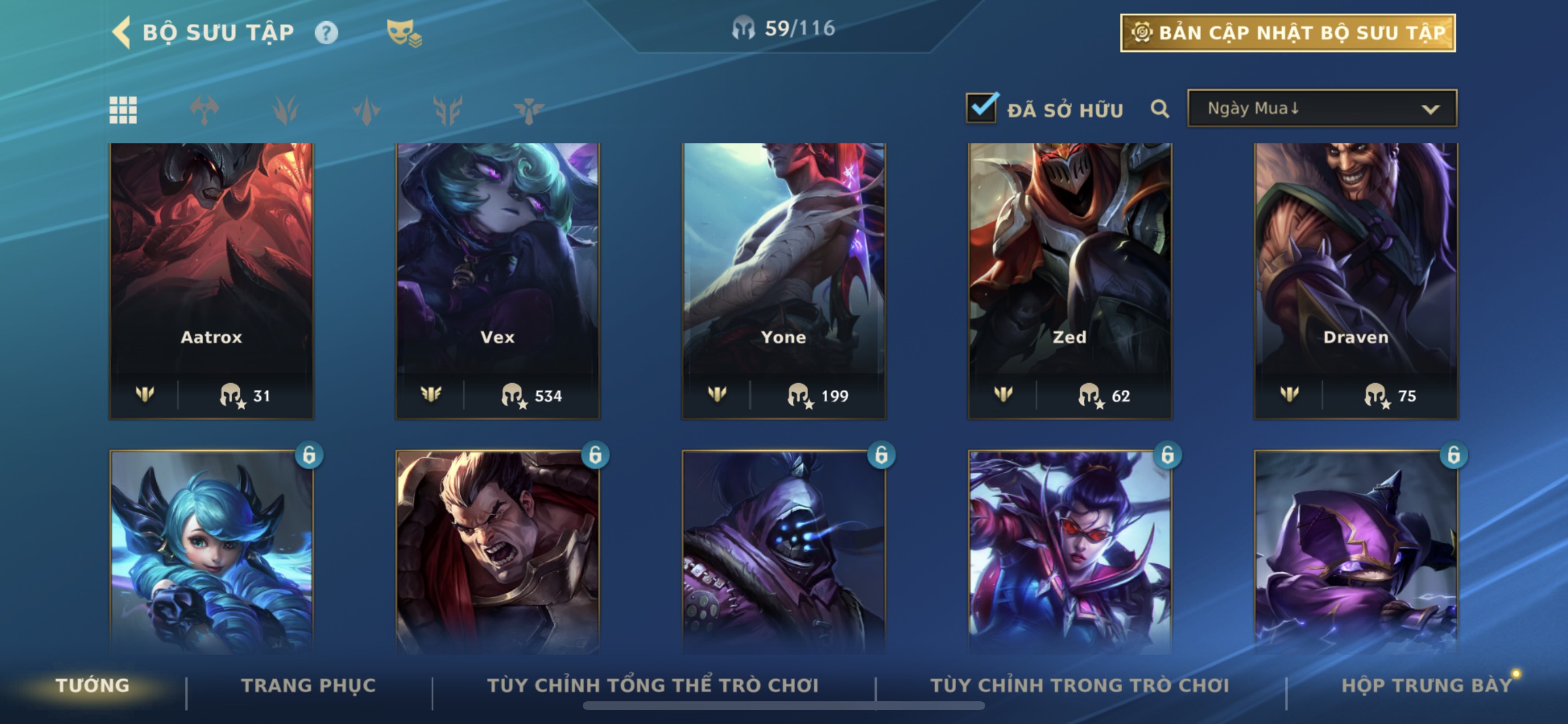Select the all-champions grid filter
This screenshot has height=724, width=1568.
point(123,110)
